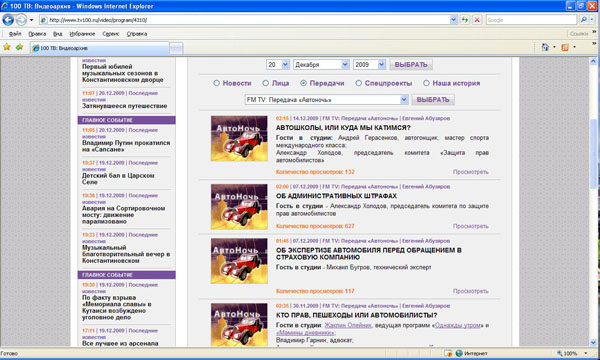Click the Google search box
Screen dimensions: 600x360
pos(531,20)
